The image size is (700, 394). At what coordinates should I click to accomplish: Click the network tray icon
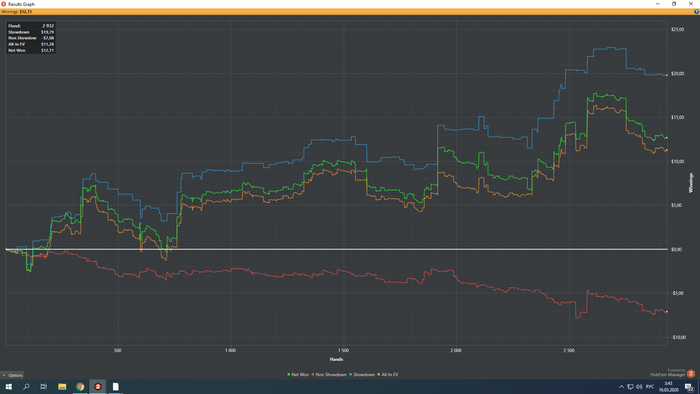(630, 387)
